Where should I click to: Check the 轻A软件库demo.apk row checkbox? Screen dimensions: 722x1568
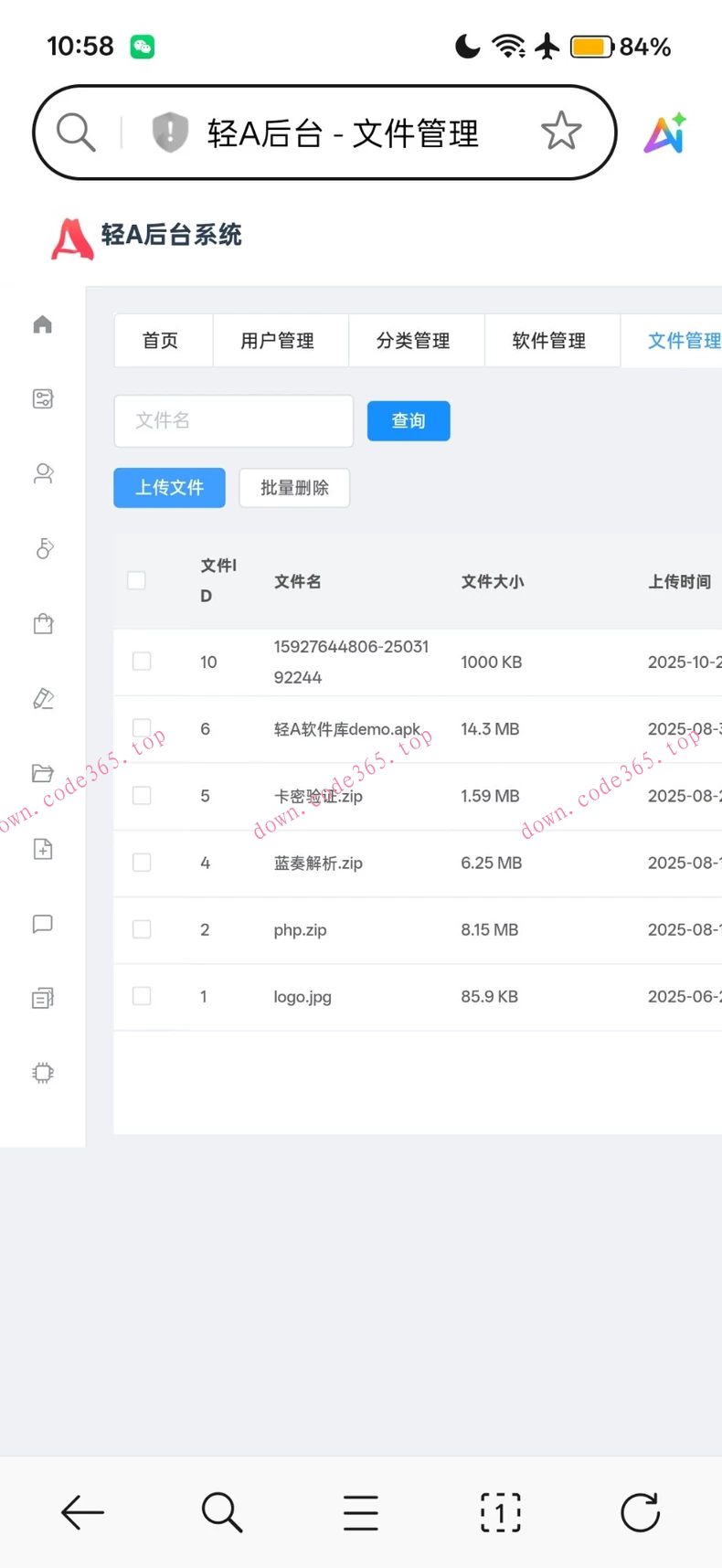(142, 728)
